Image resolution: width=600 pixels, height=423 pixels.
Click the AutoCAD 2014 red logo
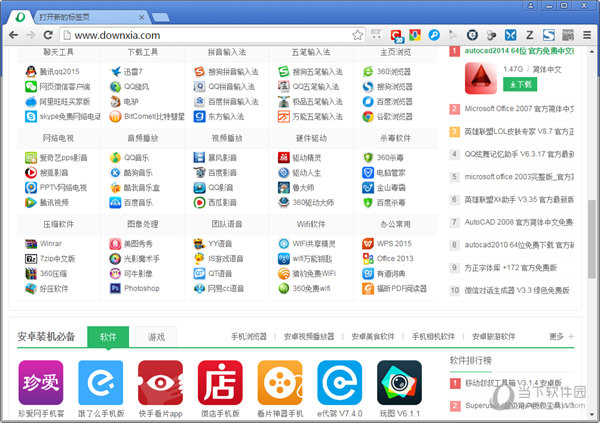(x=481, y=78)
